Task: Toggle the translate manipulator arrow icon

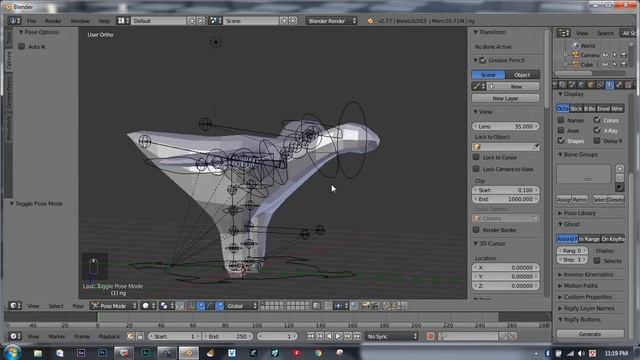Action: [201, 305]
